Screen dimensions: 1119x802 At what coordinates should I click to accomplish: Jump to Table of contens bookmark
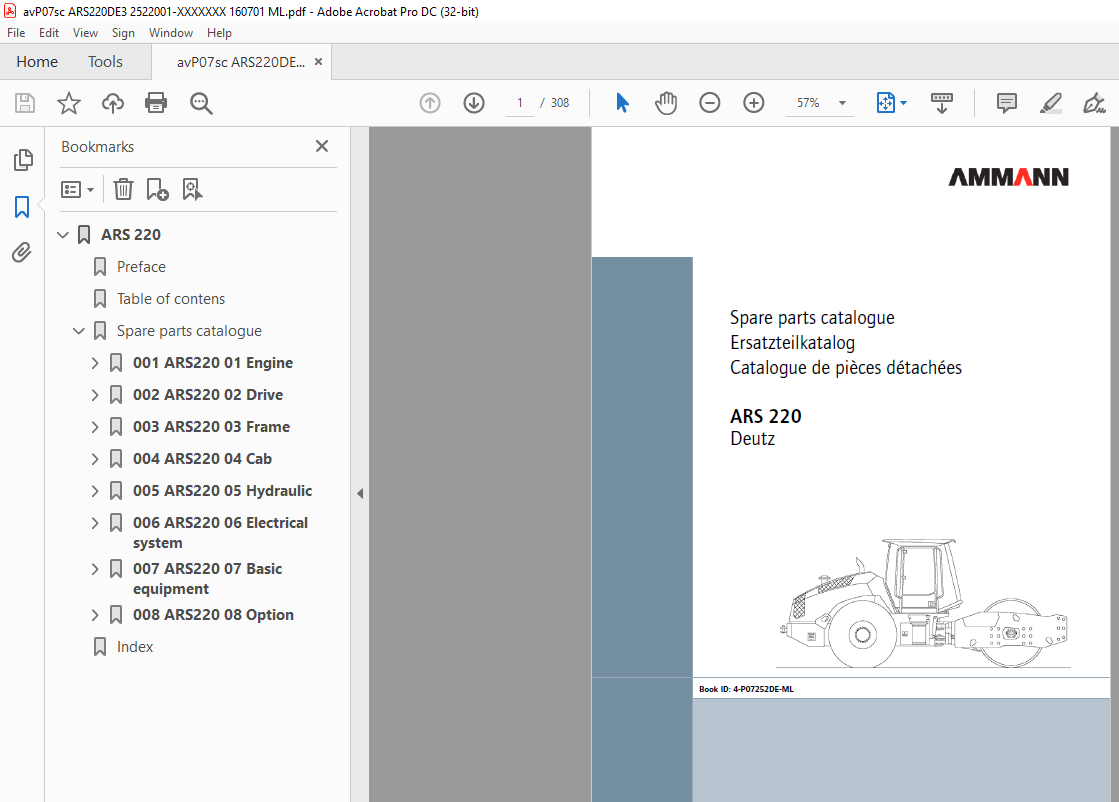pyautogui.click(x=171, y=299)
